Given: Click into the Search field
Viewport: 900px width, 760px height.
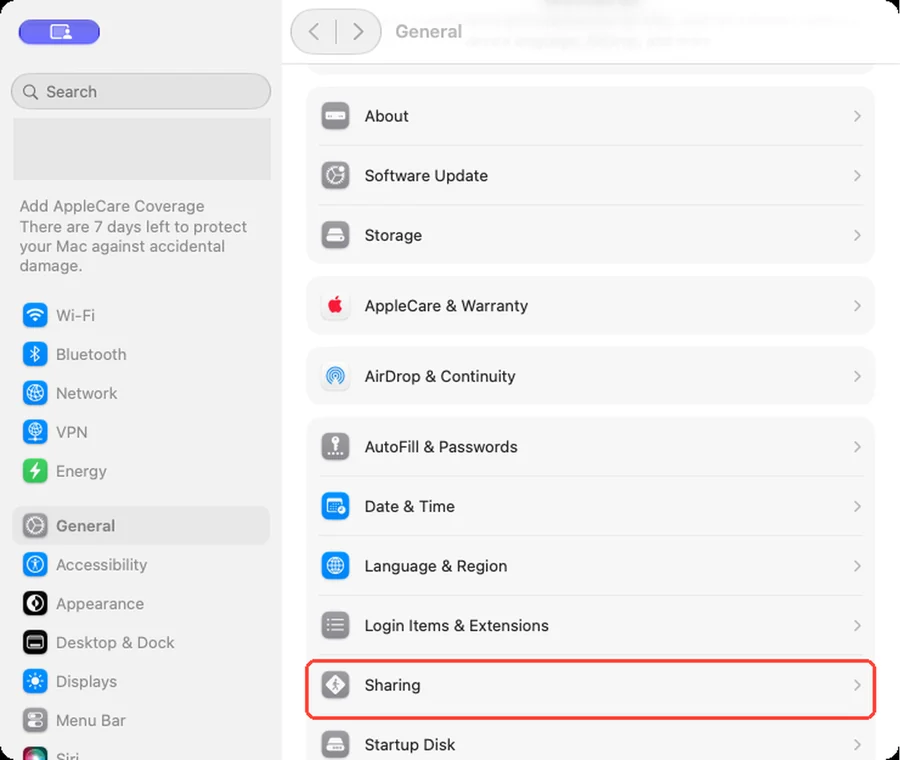Looking at the screenshot, I should pos(141,92).
